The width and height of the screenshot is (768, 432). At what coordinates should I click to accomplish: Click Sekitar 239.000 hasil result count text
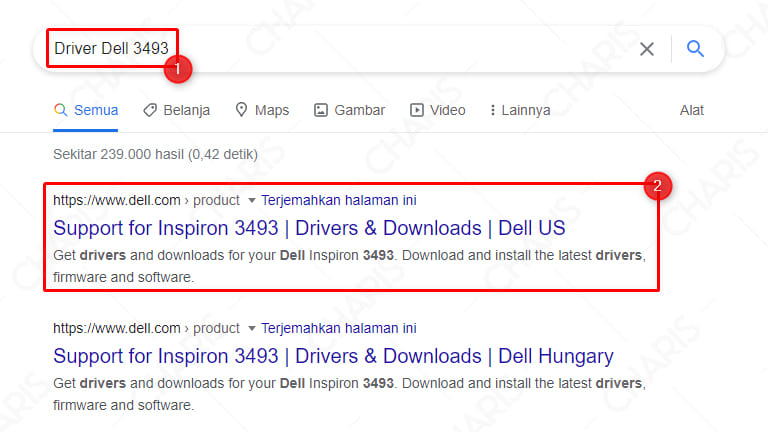click(155, 154)
